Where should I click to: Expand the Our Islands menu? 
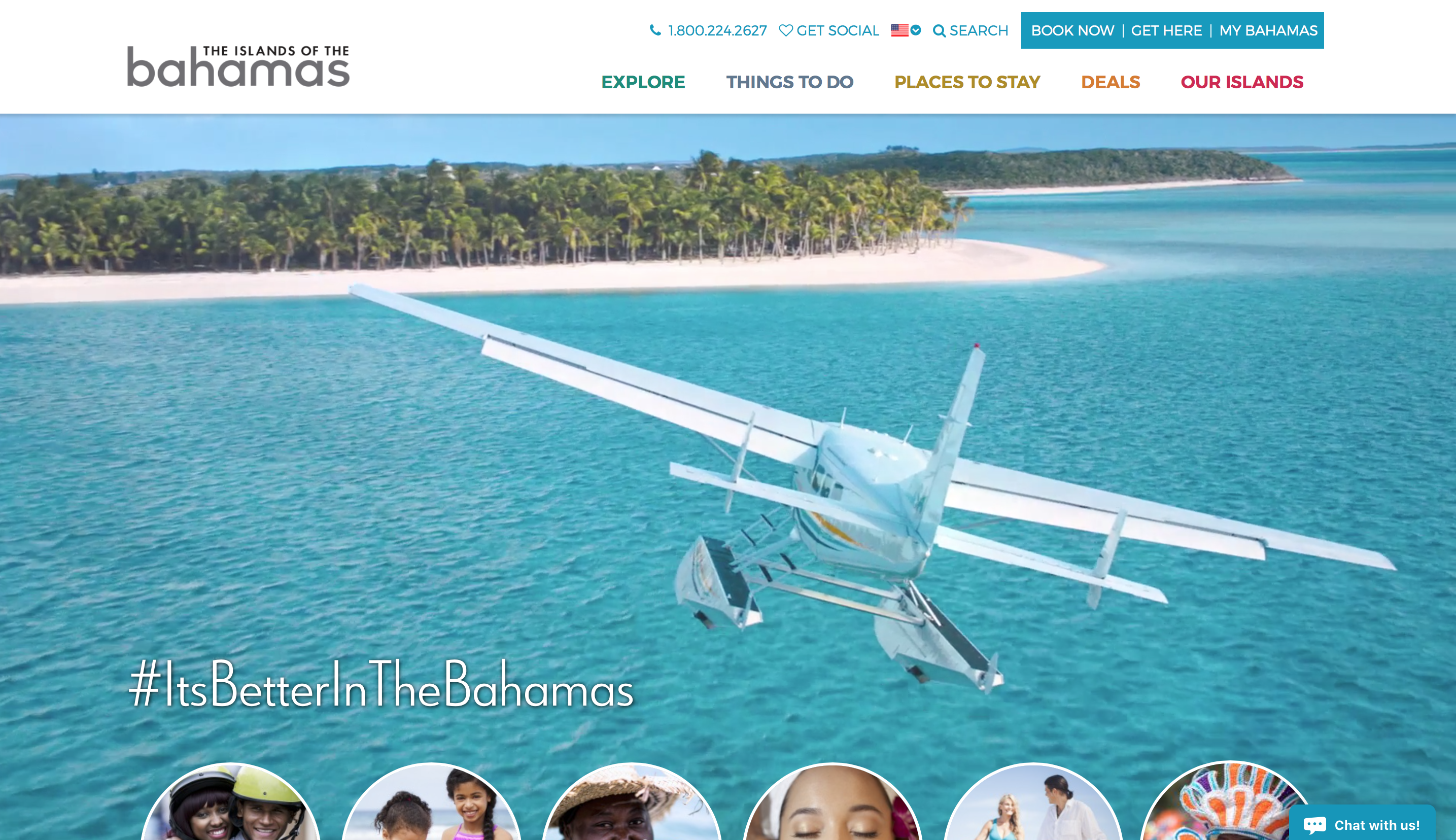click(x=1242, y=82)
